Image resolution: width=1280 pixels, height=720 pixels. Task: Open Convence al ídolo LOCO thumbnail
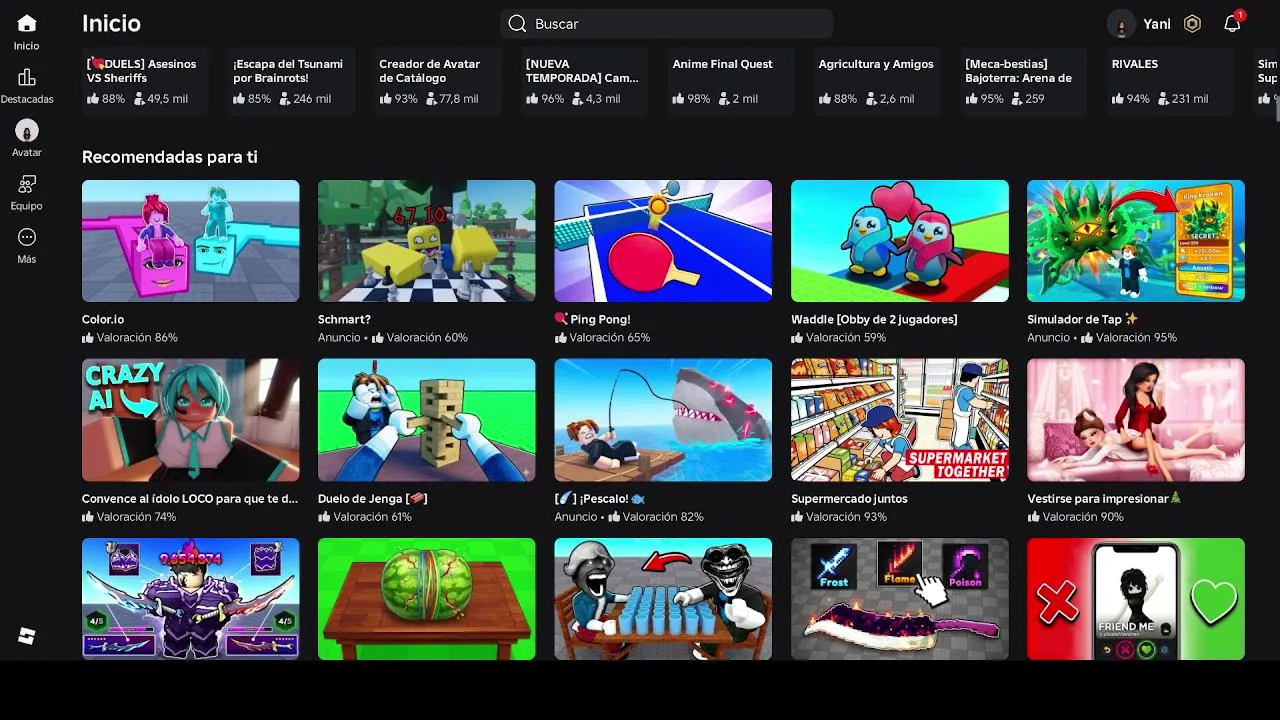[190, 420]
